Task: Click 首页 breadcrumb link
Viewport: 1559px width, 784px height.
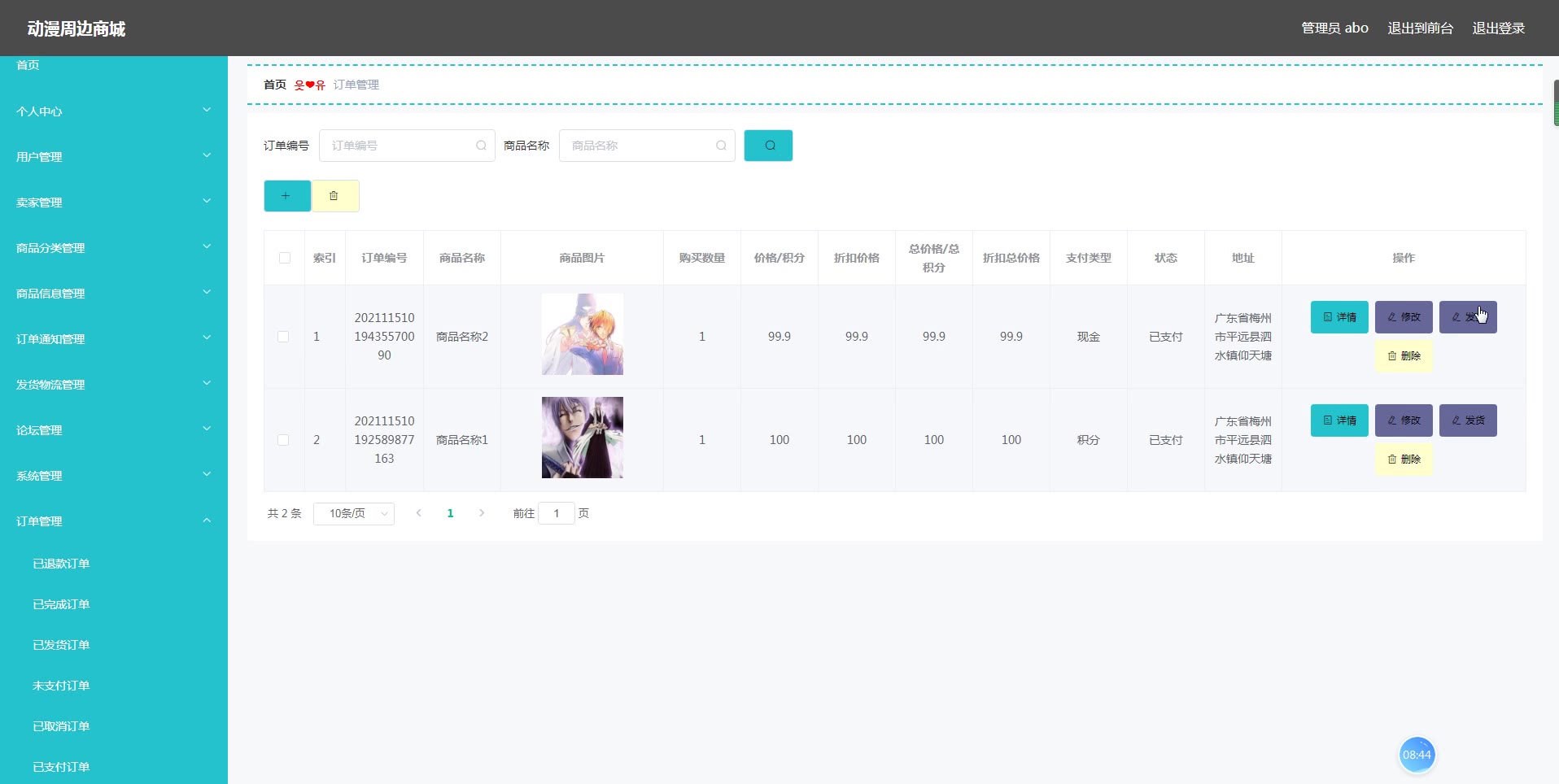Action: click(x=275, y=85)
